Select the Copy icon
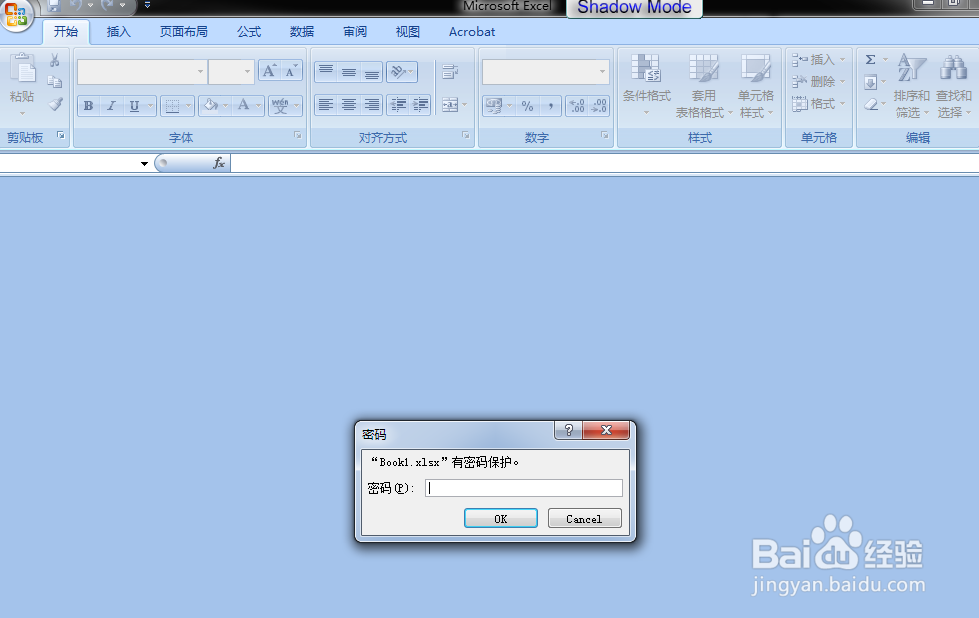The height and width of the screenshot is (618, 979). click(x=55, y=82)
